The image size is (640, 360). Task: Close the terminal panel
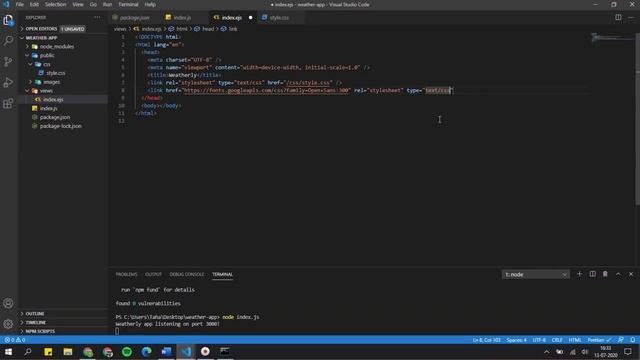631,274
